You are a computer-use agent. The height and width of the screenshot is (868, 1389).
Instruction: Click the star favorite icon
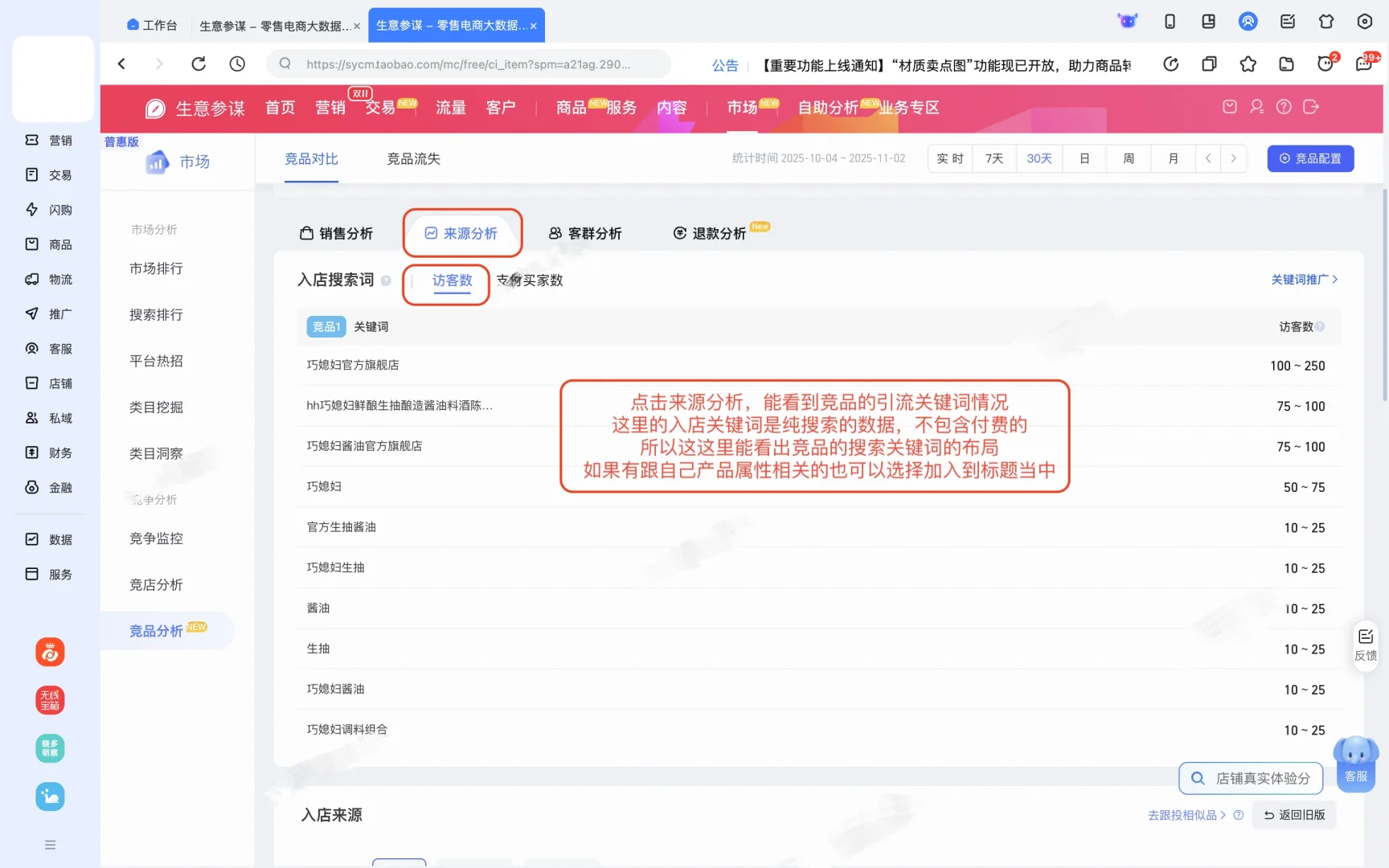[x=1248, y=63]
